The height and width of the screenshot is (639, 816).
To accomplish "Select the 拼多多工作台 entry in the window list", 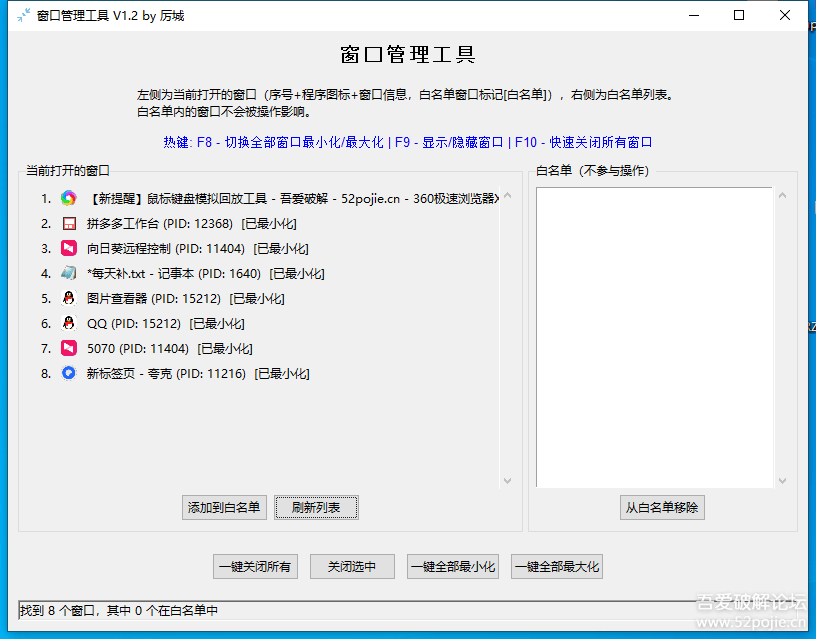I will (x=200, y=223).
